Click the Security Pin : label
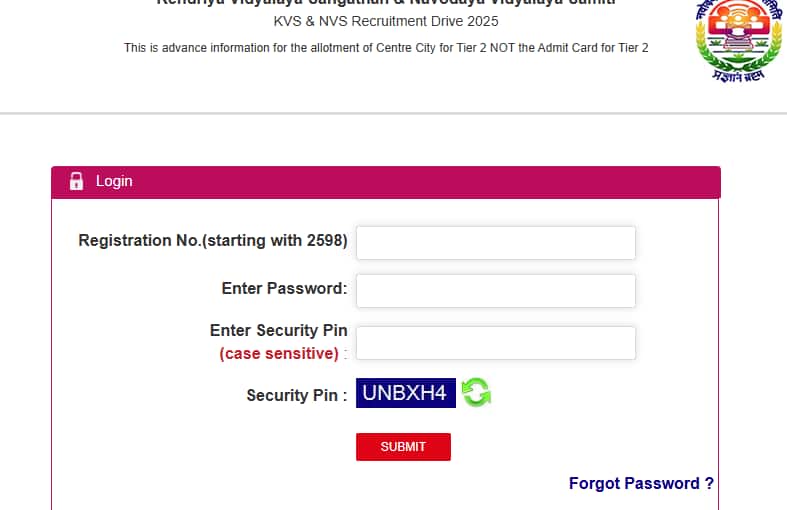This screenshot has width=787, height=510. [296, 395]
